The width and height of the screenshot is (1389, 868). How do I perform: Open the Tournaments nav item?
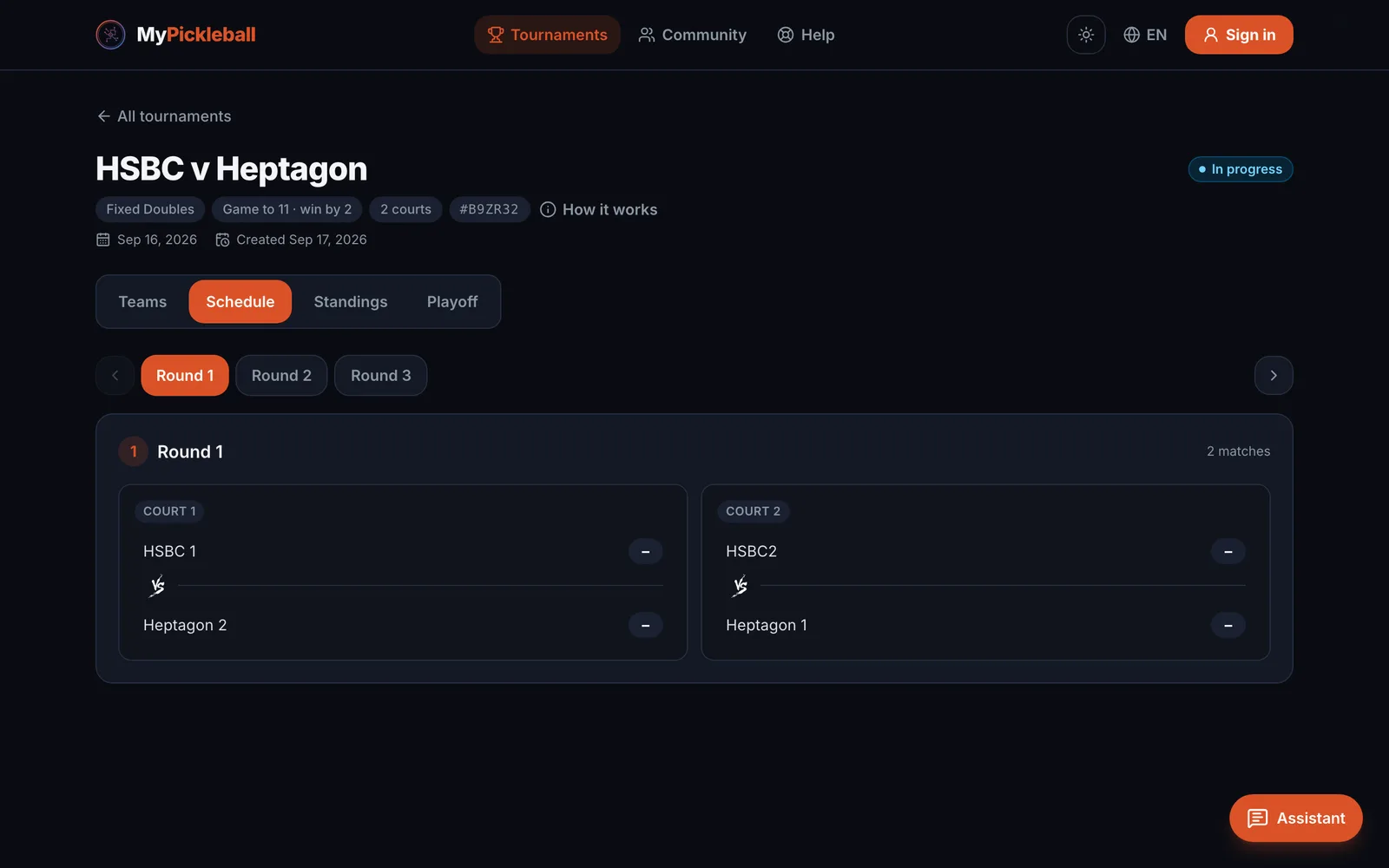(547, 35)
